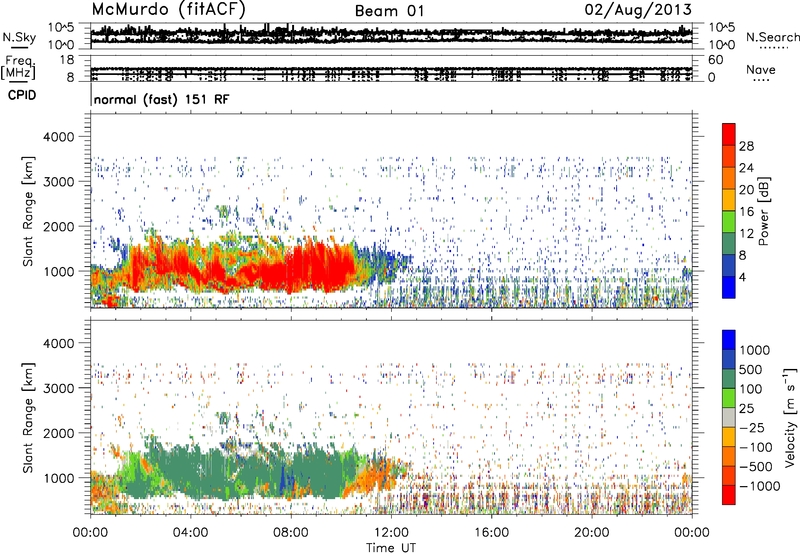Image resolution: width=800 pixels, height=554 pixels.
Task: Click the McMurdo (fitACF) title text
Action: click(169, 10)
